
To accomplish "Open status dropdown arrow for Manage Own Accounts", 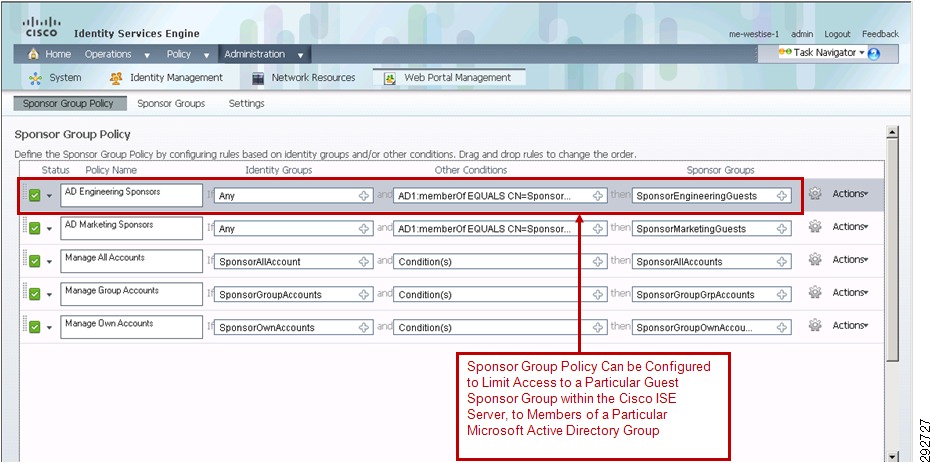I will point(49,327).
